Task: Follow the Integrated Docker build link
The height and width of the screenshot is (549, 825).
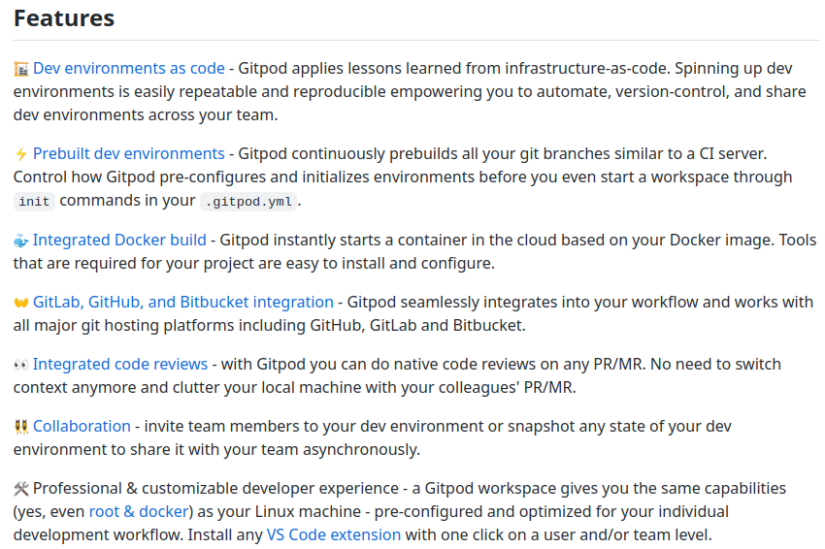Action: (119, 240)
